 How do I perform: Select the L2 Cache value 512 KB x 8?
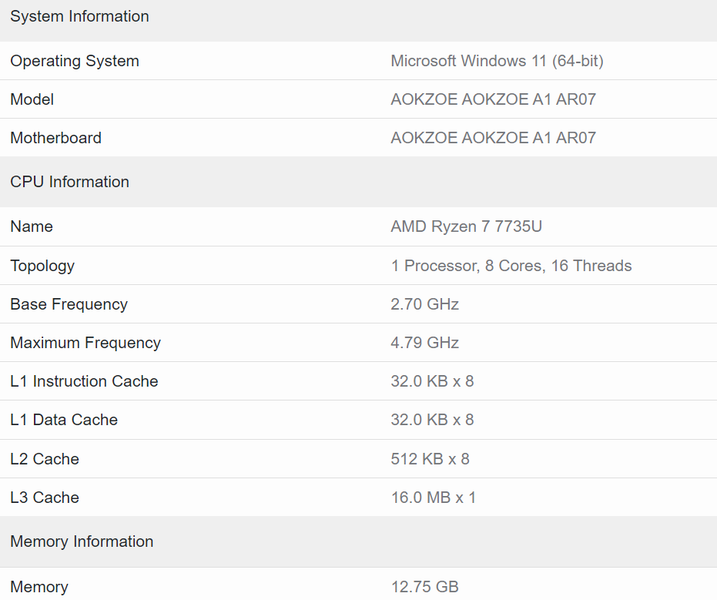coord(430,459)
